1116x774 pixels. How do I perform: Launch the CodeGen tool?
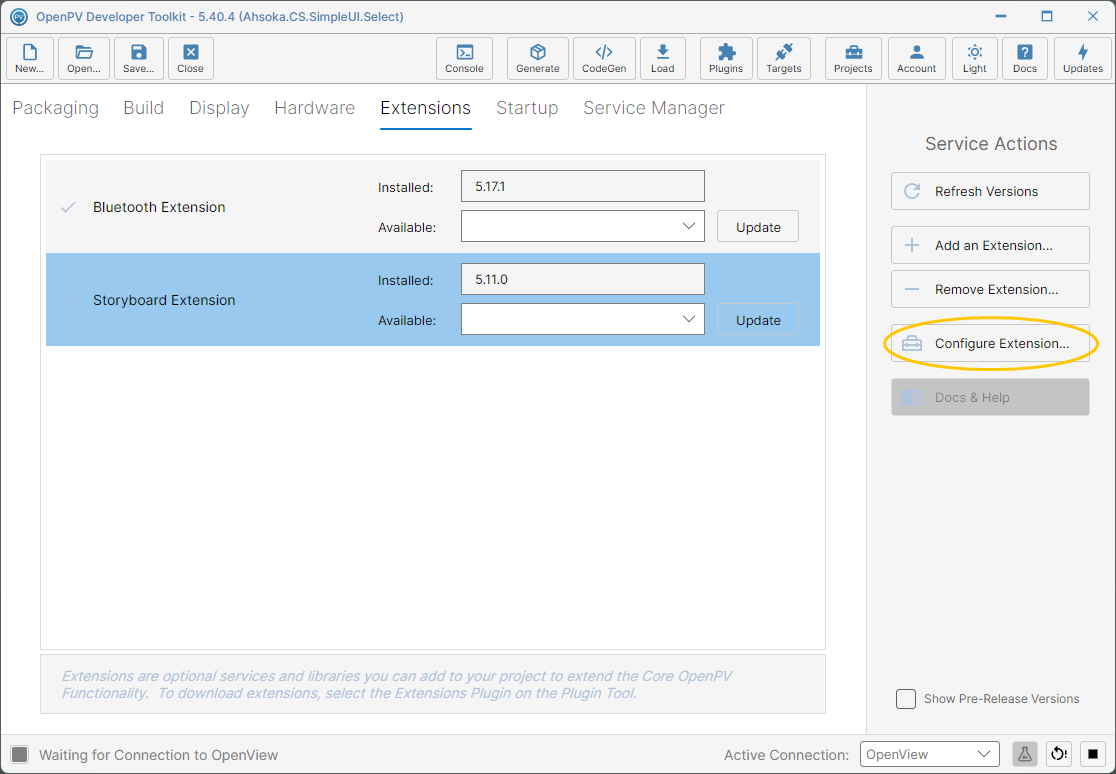click(x=604, y=58)
